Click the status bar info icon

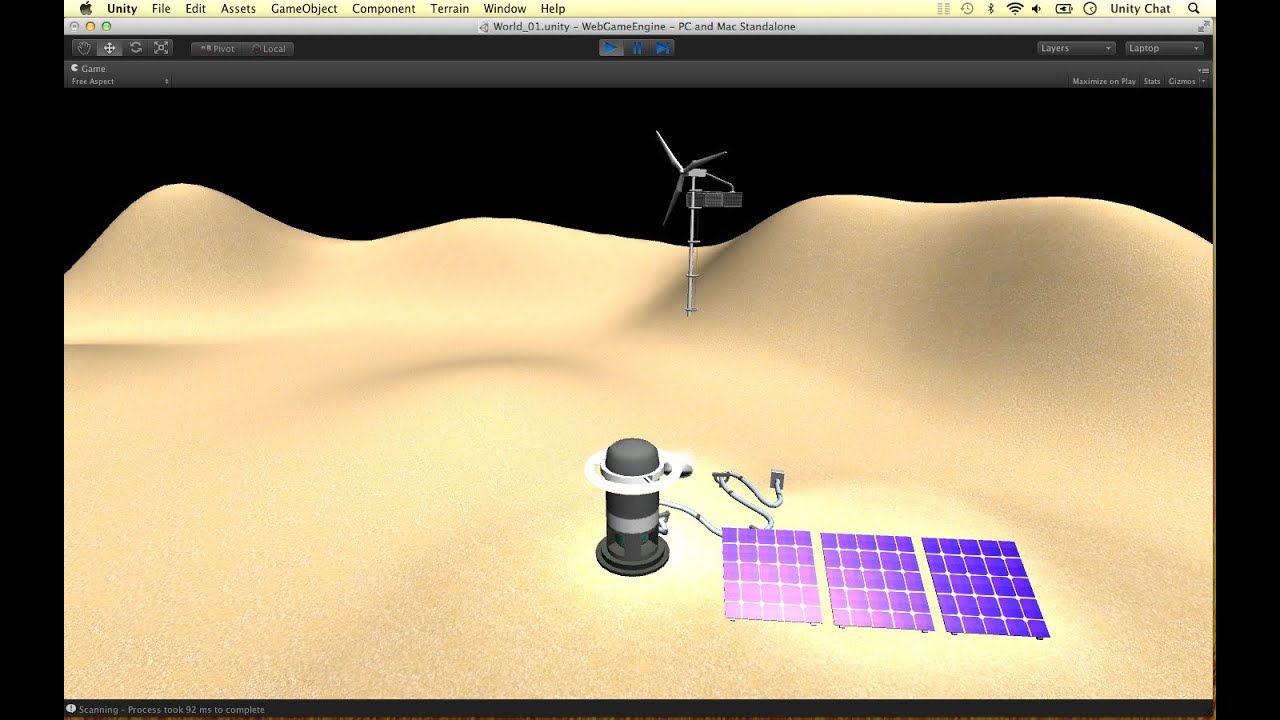(x=71, y=709)
